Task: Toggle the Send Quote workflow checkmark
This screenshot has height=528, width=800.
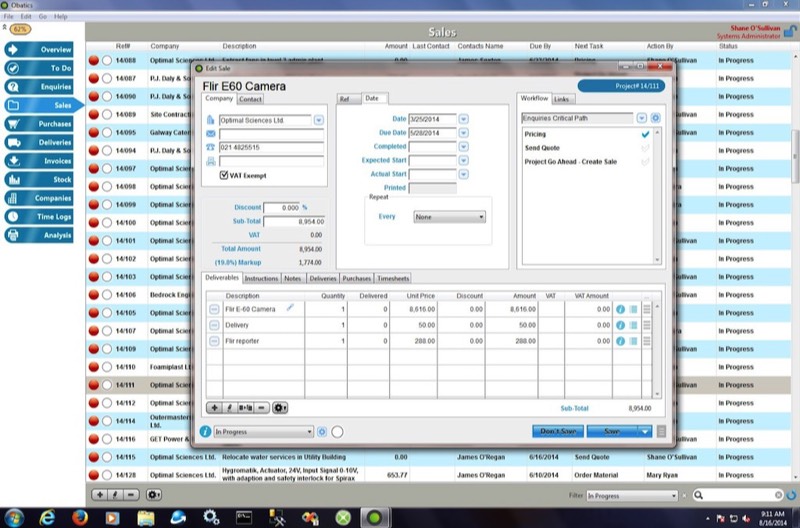Action: [645, 148]
